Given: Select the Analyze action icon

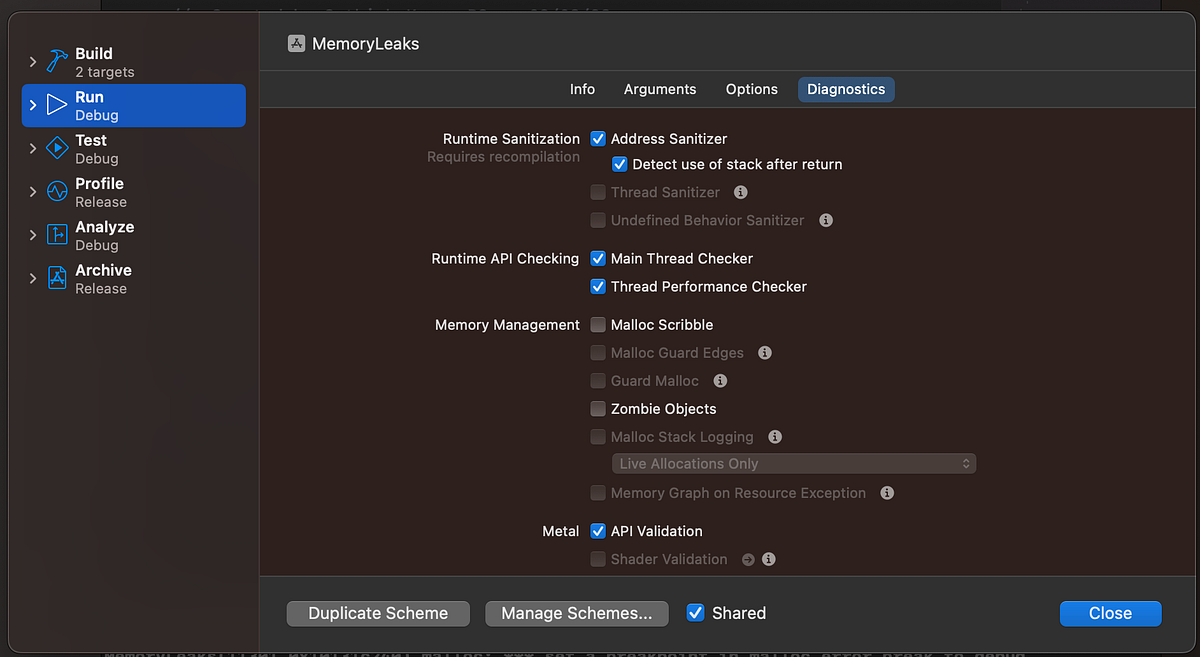Looking at the screenshot, I should click(x=56, y=234).
